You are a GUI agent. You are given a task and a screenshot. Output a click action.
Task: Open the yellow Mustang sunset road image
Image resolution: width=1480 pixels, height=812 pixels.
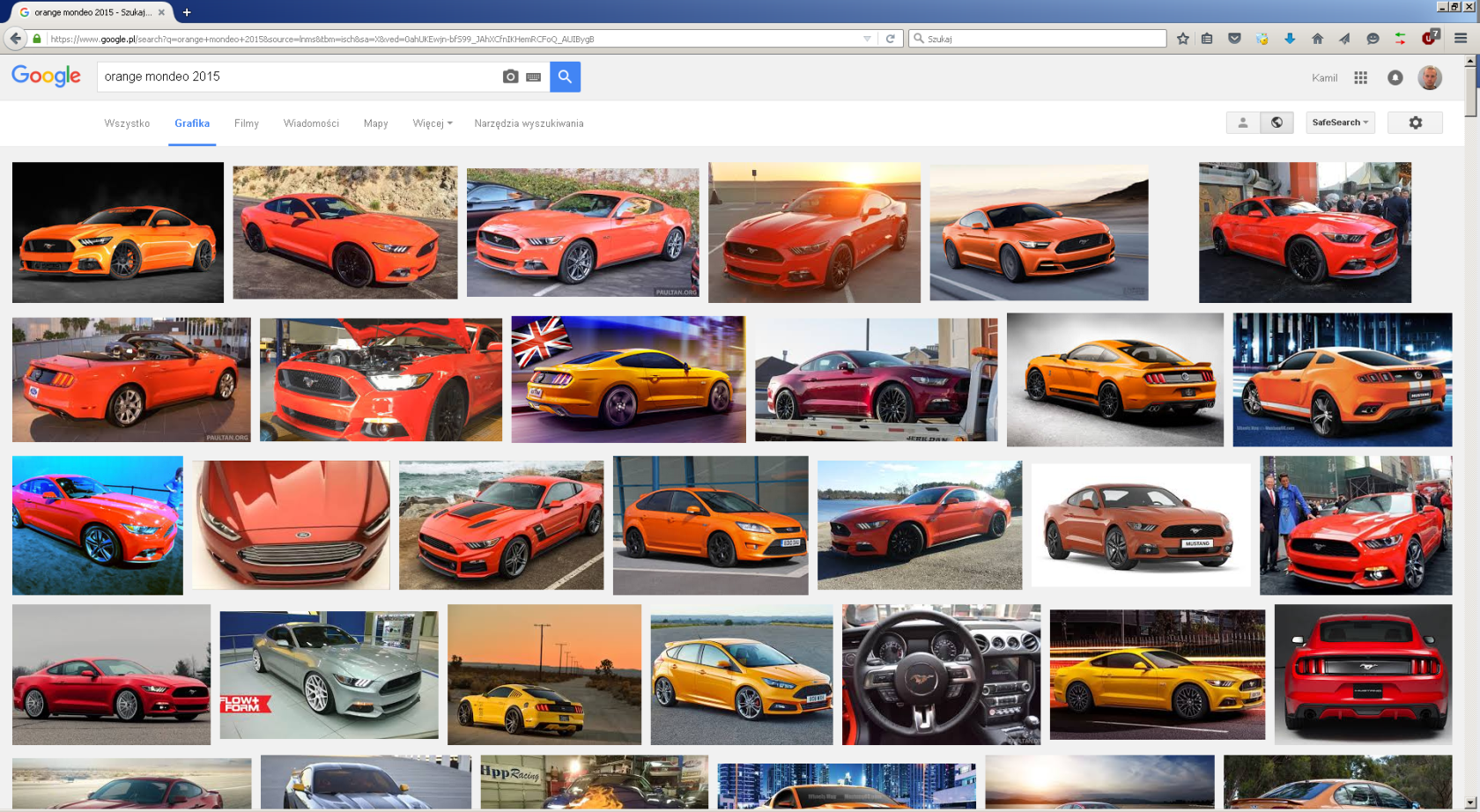click(544, 675)
